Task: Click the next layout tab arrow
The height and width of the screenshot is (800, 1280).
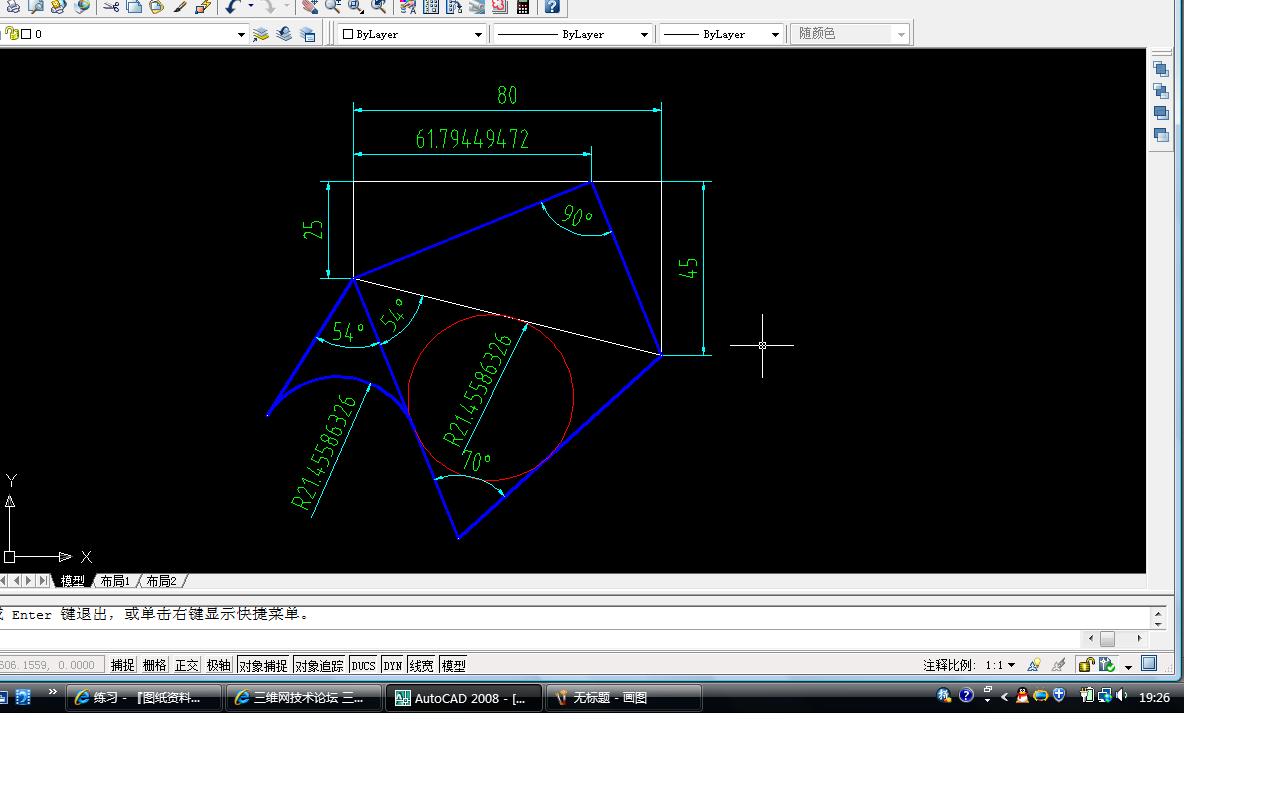Action: pos(29,581)
